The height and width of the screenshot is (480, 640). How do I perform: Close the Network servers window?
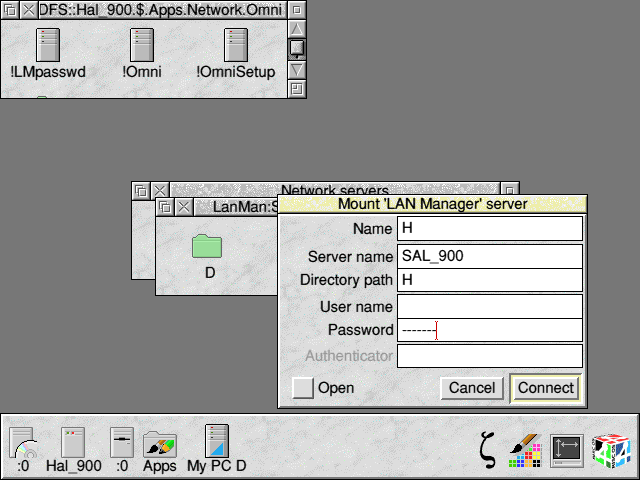pos(160,191)
